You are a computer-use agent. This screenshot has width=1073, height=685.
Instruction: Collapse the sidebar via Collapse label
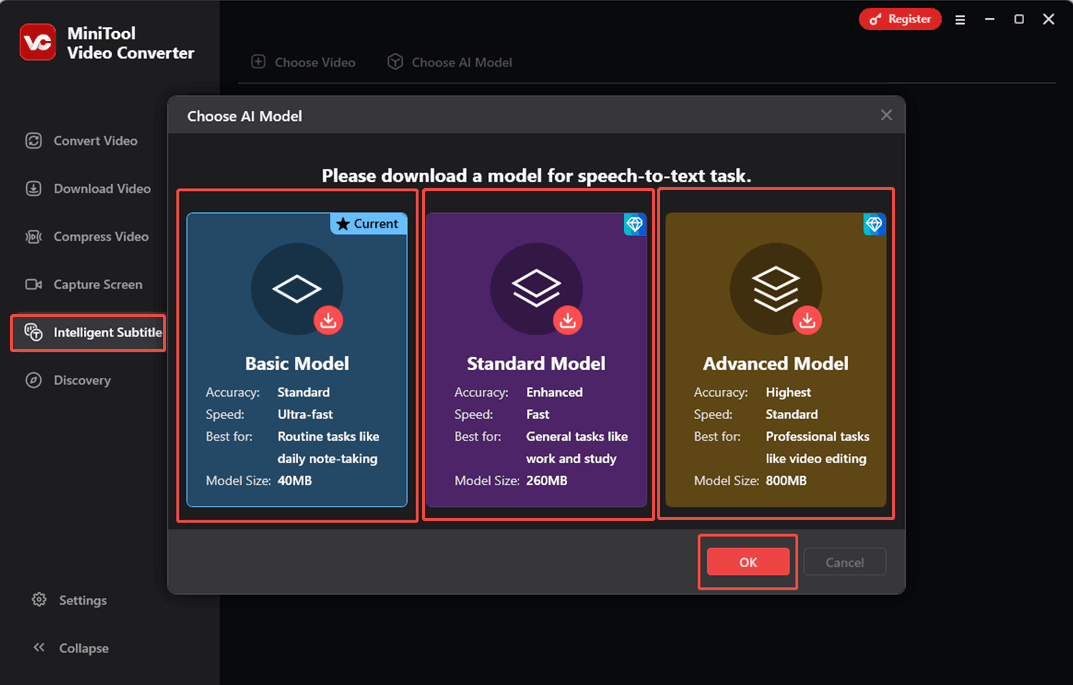(x=83, y=648)
